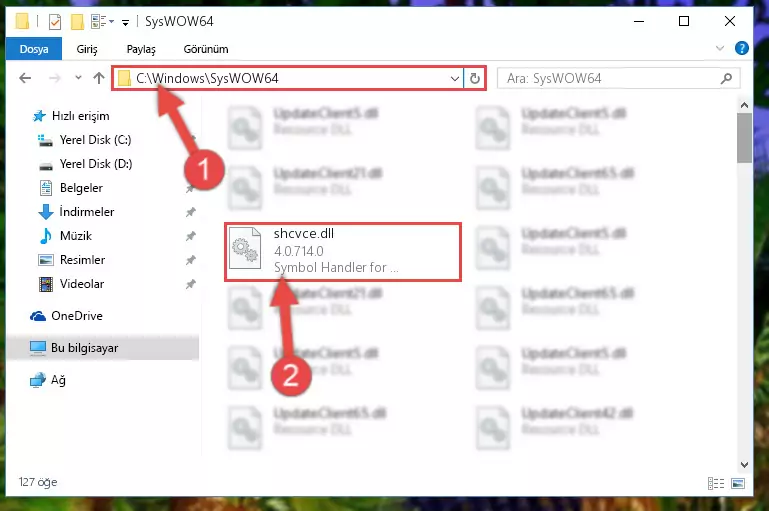The height and width of the screenshot is (511, 769).
Task: Click the Bu bilgisayar monitor icon
Action: [38, 348]
